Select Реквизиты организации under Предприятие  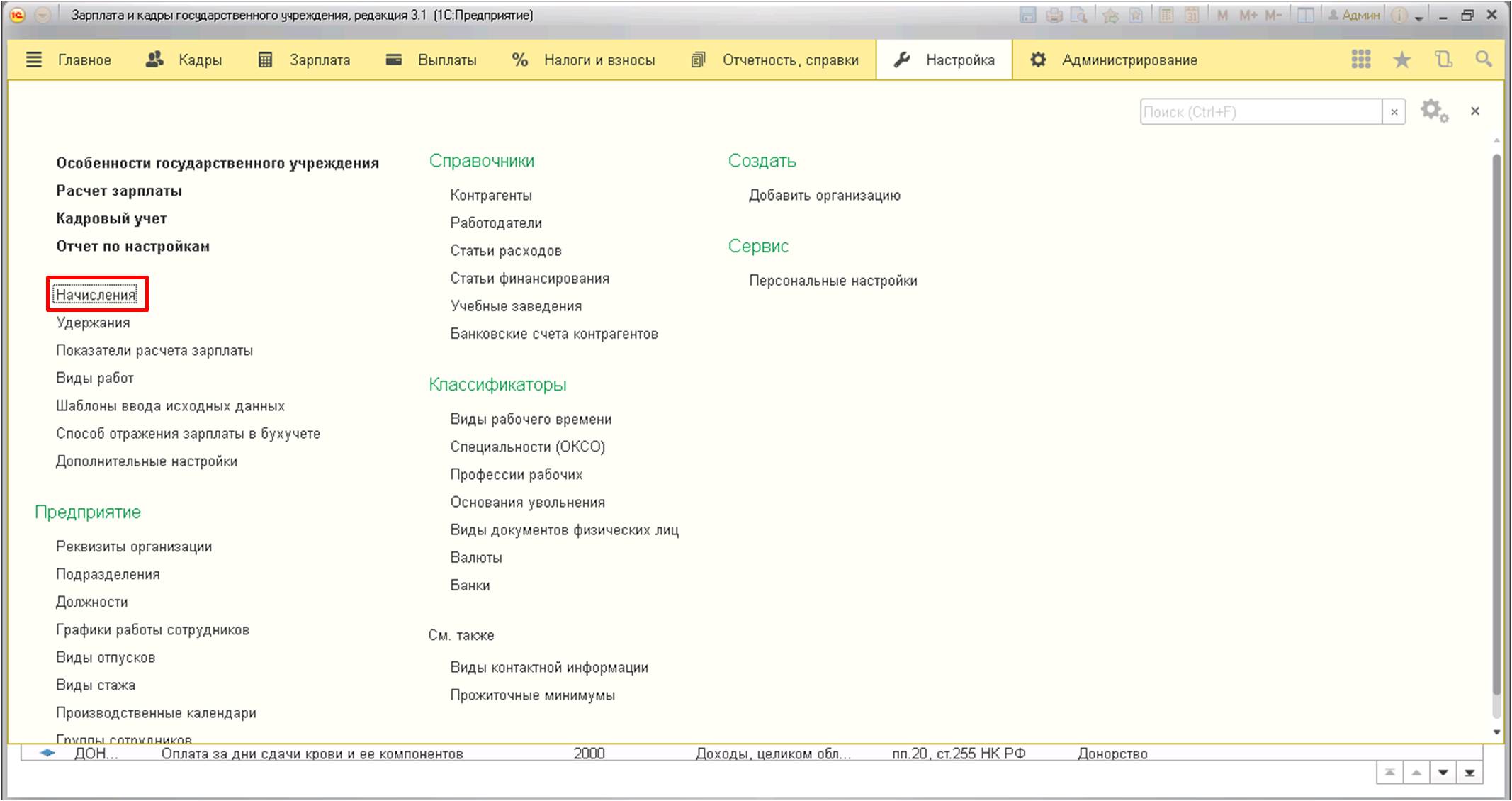[134, 546]
